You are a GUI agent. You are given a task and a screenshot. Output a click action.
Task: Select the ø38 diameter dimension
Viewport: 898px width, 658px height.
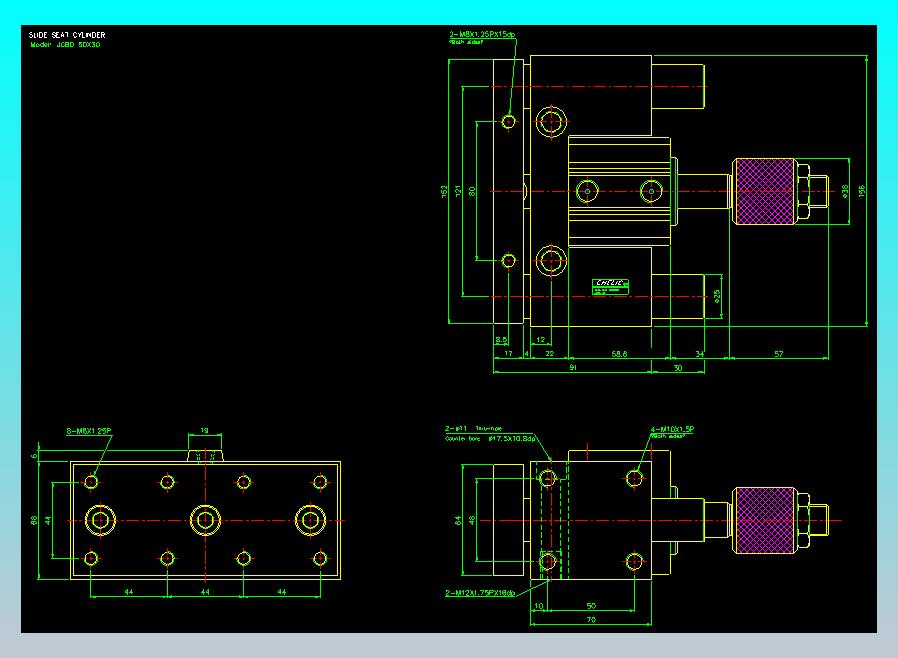coord(845,191)
